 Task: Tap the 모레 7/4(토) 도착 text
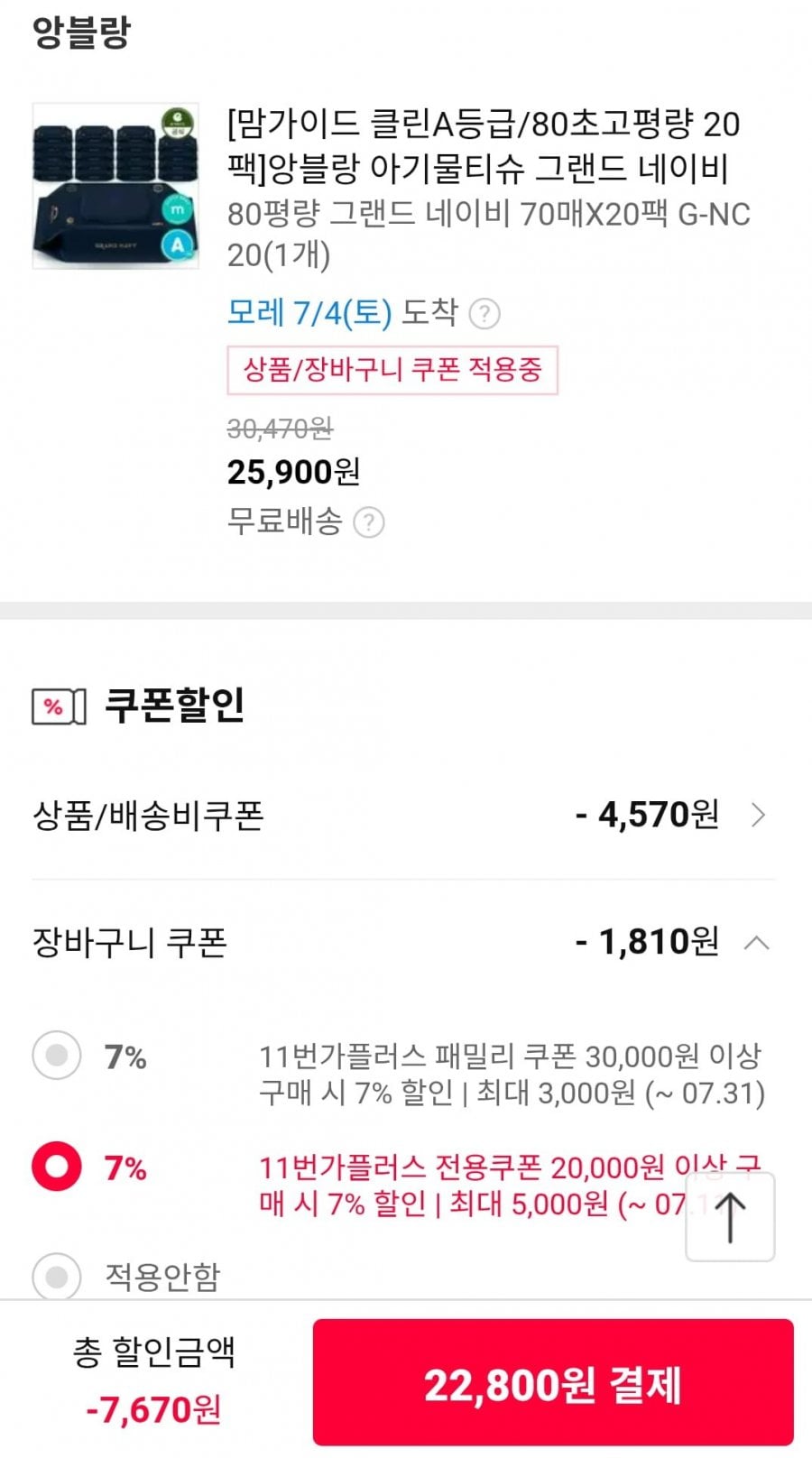tap(343, 313)
